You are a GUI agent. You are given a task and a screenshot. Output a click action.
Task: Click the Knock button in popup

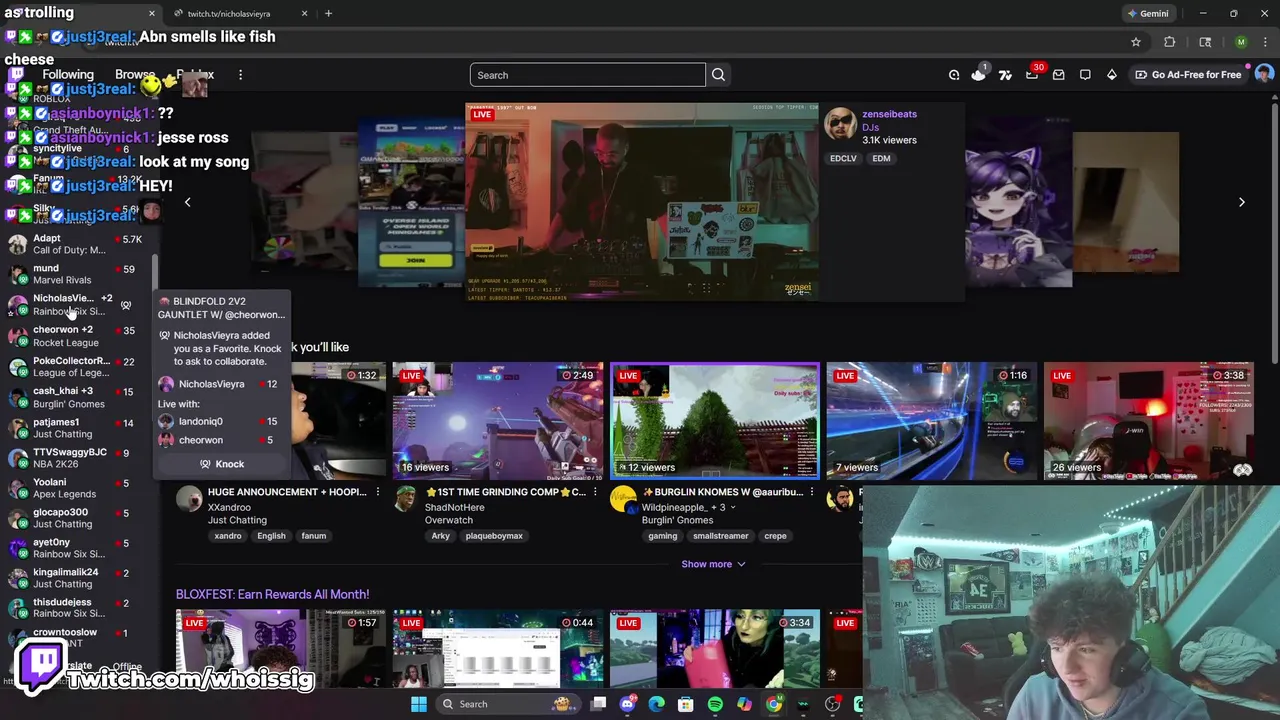point(221,464)
